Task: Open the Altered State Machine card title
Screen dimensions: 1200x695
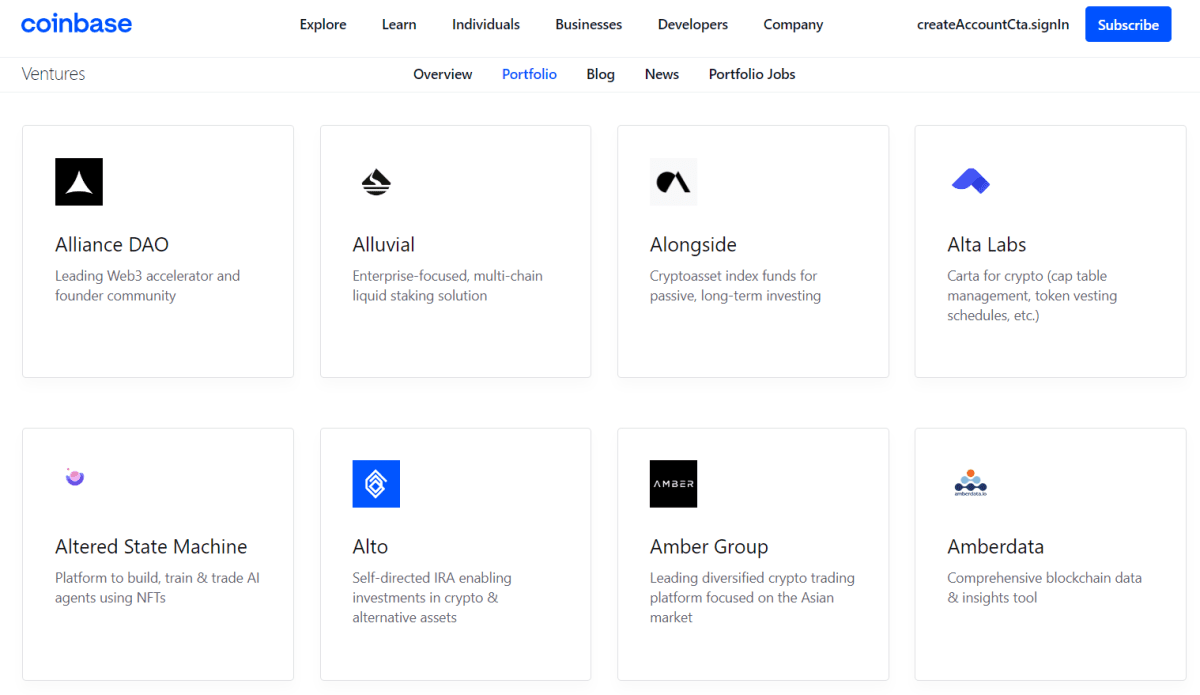Action: pos(151,547)
